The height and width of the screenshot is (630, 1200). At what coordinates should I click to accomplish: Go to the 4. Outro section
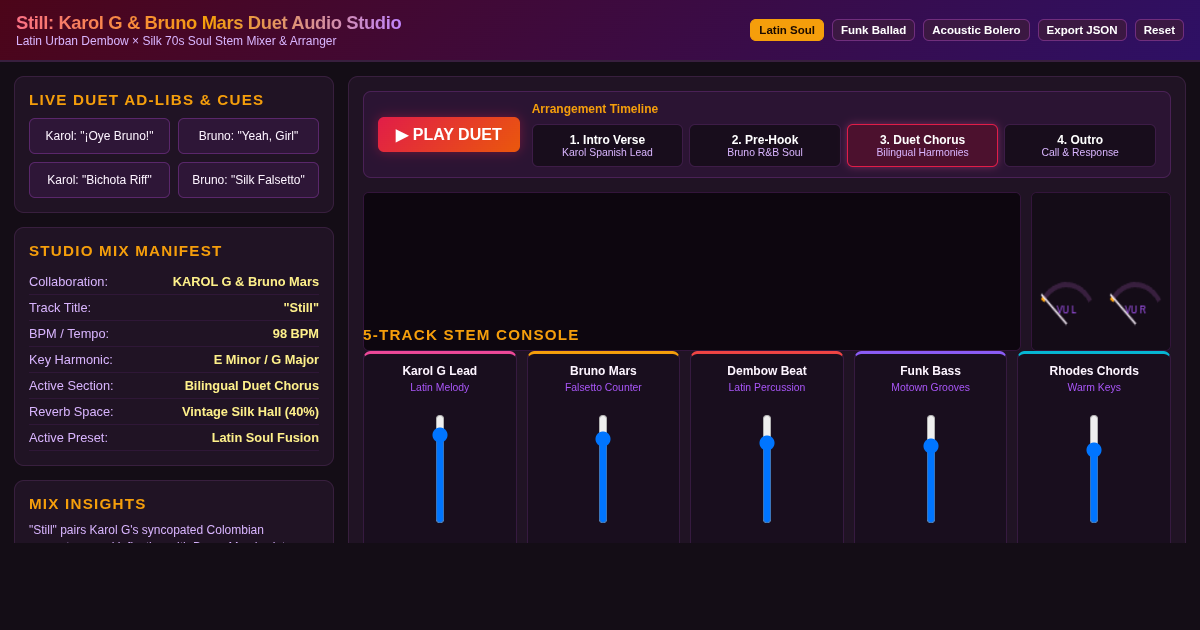point(1080,146)
